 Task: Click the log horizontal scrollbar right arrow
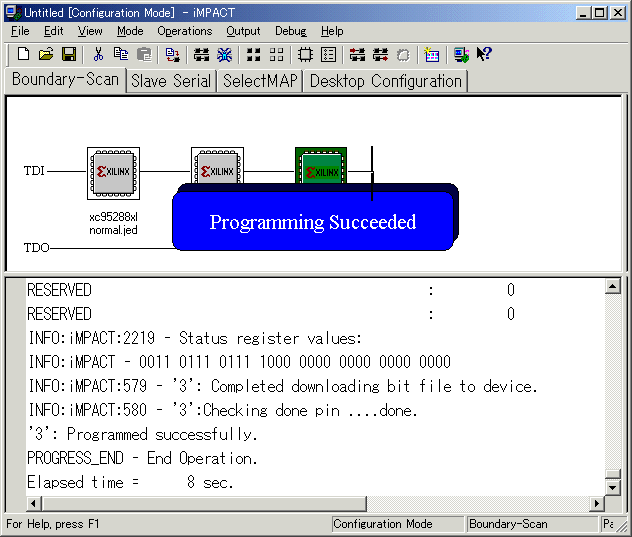tap(597, 504)
